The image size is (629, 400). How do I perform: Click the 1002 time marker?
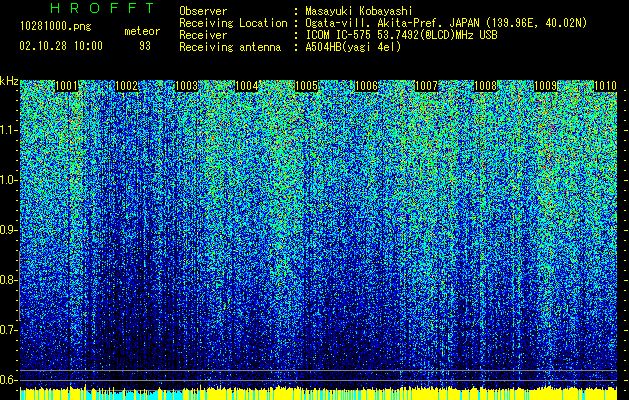pos(126,86)
